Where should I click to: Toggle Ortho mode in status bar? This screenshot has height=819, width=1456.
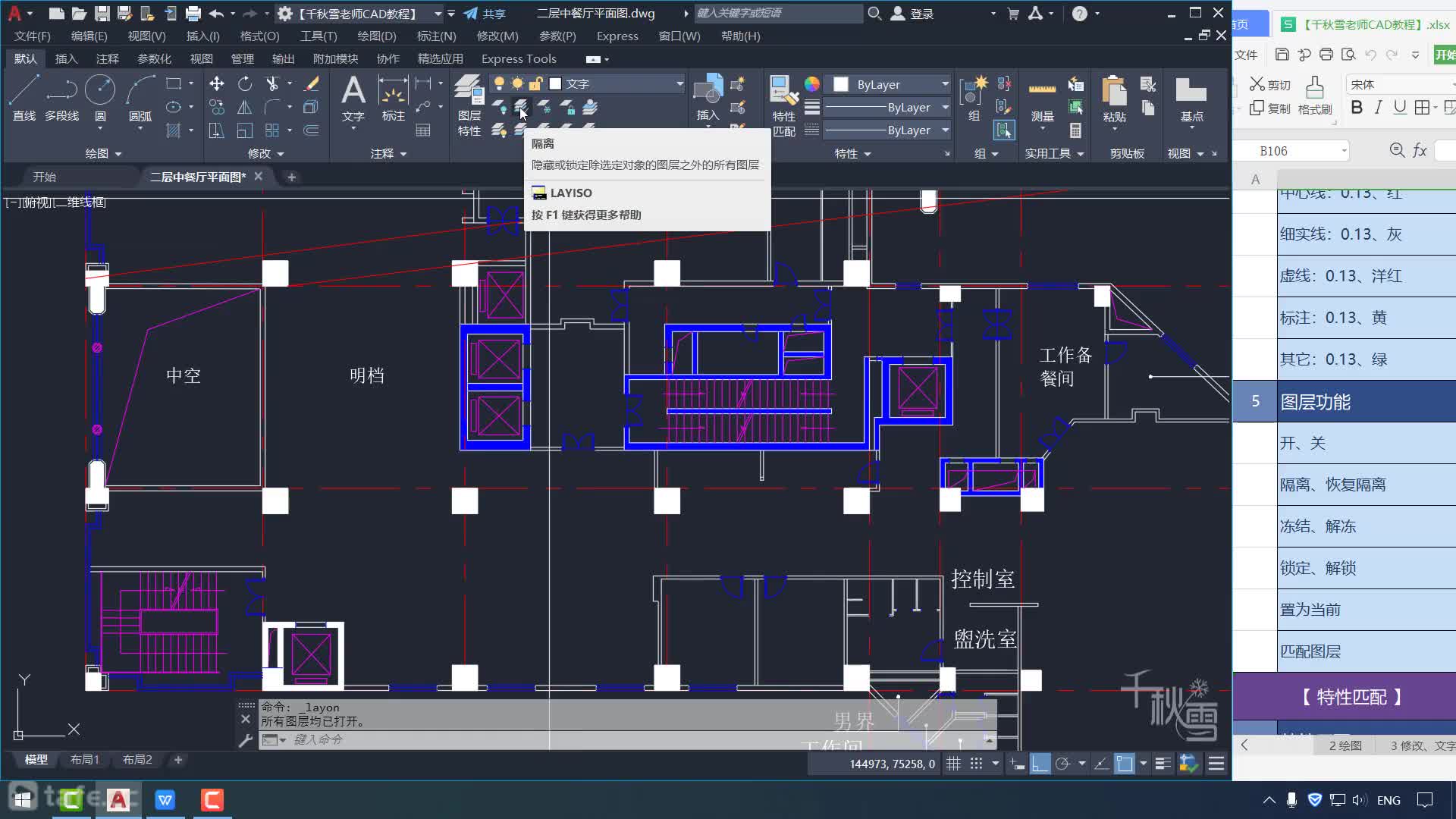(x=1040, y=764)
